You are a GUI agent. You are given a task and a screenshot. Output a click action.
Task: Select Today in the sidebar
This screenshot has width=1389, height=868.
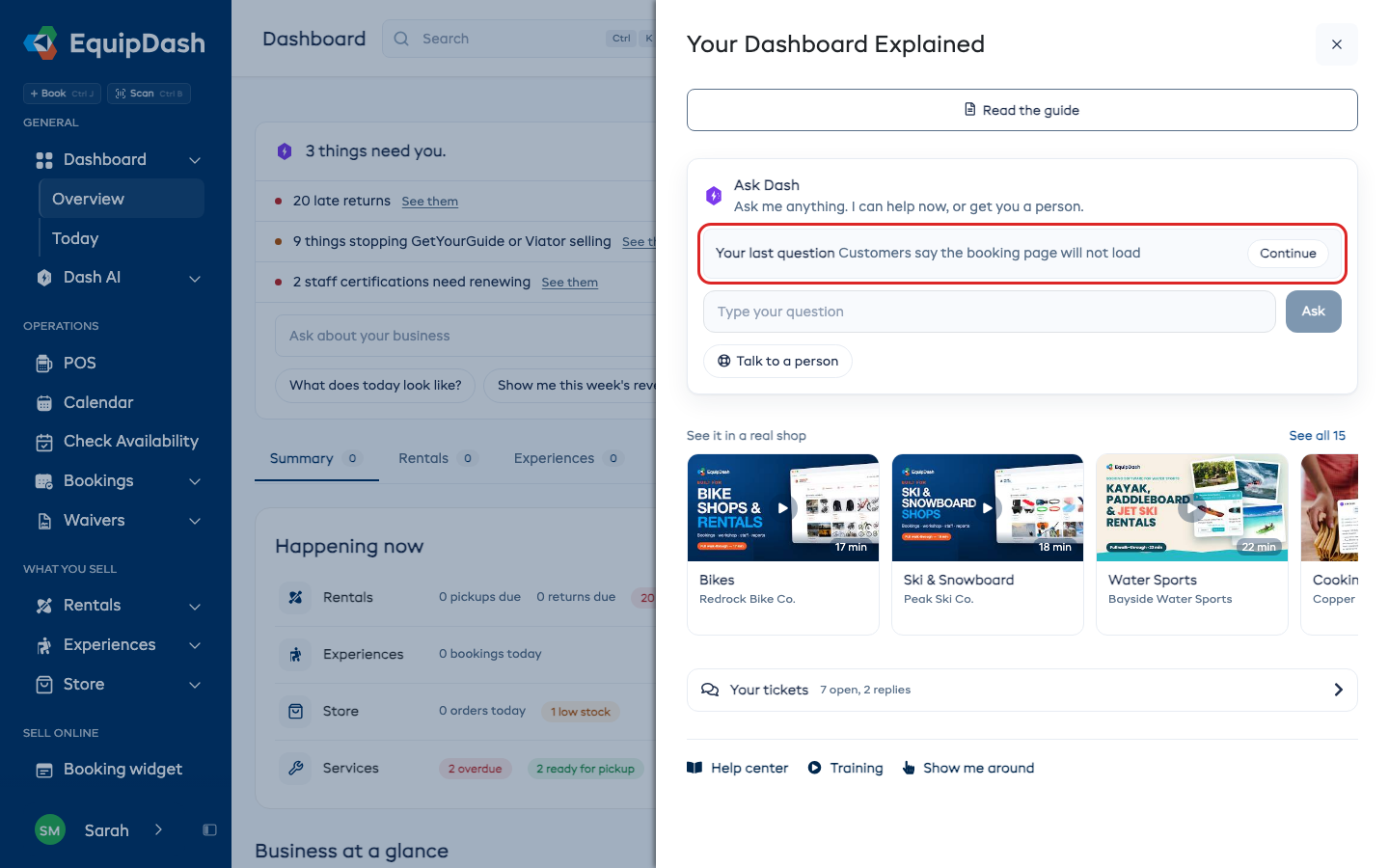point(75,238)
